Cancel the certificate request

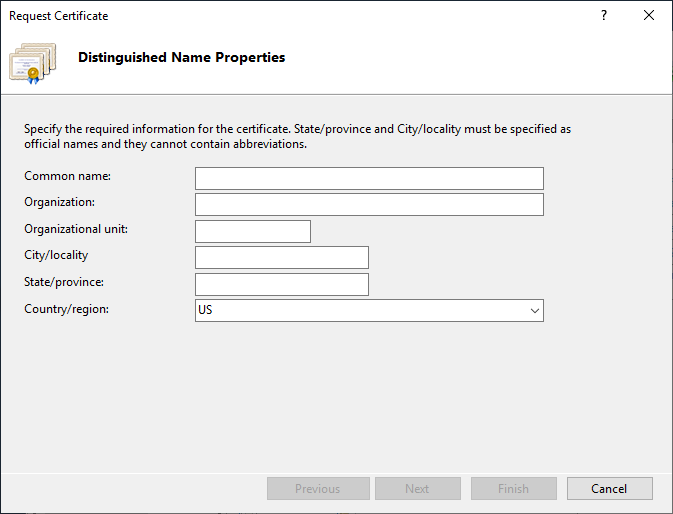pyautogui.click(x=609, y=489)
